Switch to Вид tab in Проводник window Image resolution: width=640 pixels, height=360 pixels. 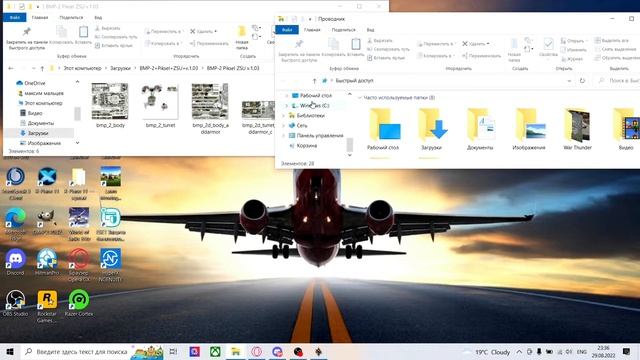370,30
